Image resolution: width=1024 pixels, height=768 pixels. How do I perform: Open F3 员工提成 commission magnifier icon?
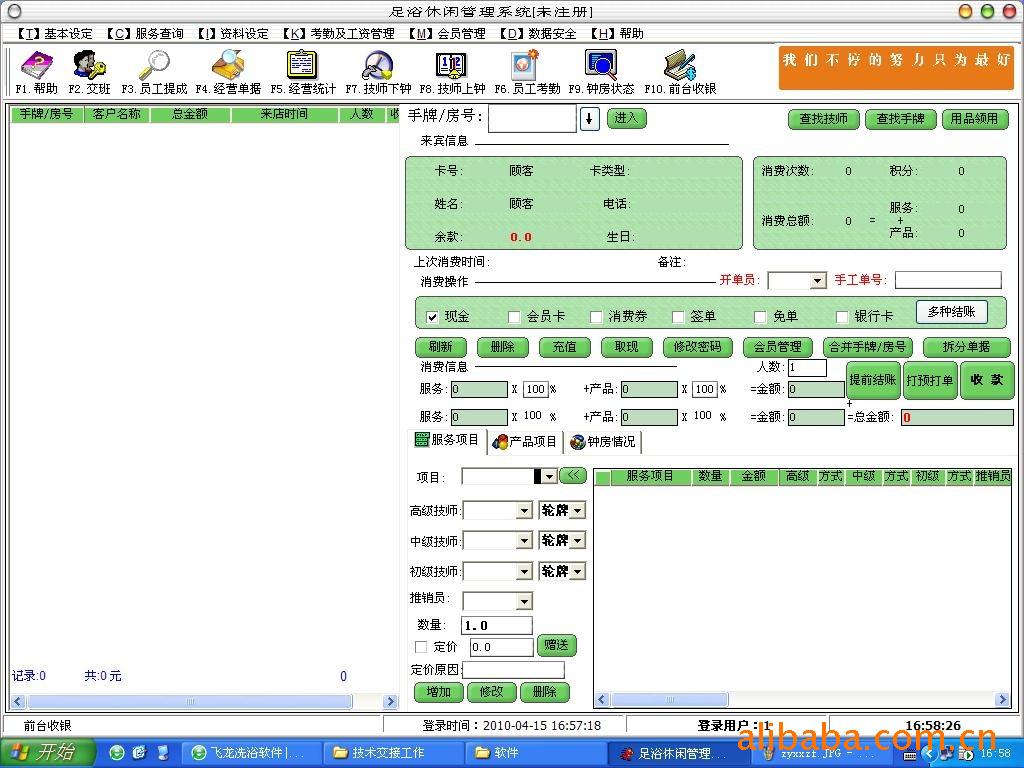tap(154, 67)
